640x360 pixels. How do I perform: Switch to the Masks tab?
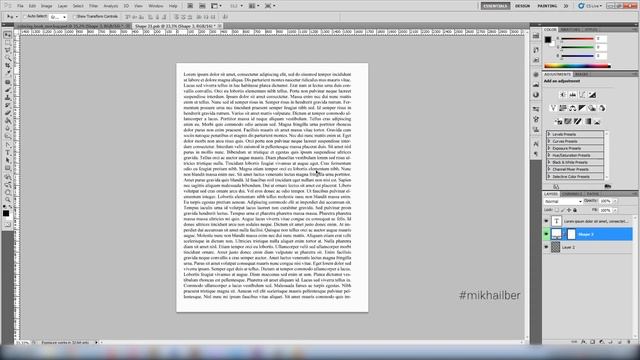(x=582, y=74)
